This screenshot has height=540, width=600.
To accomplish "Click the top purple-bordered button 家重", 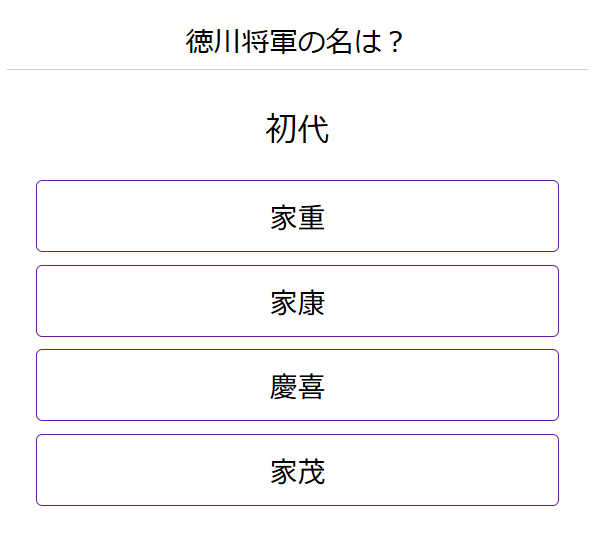I will (297, 216).
